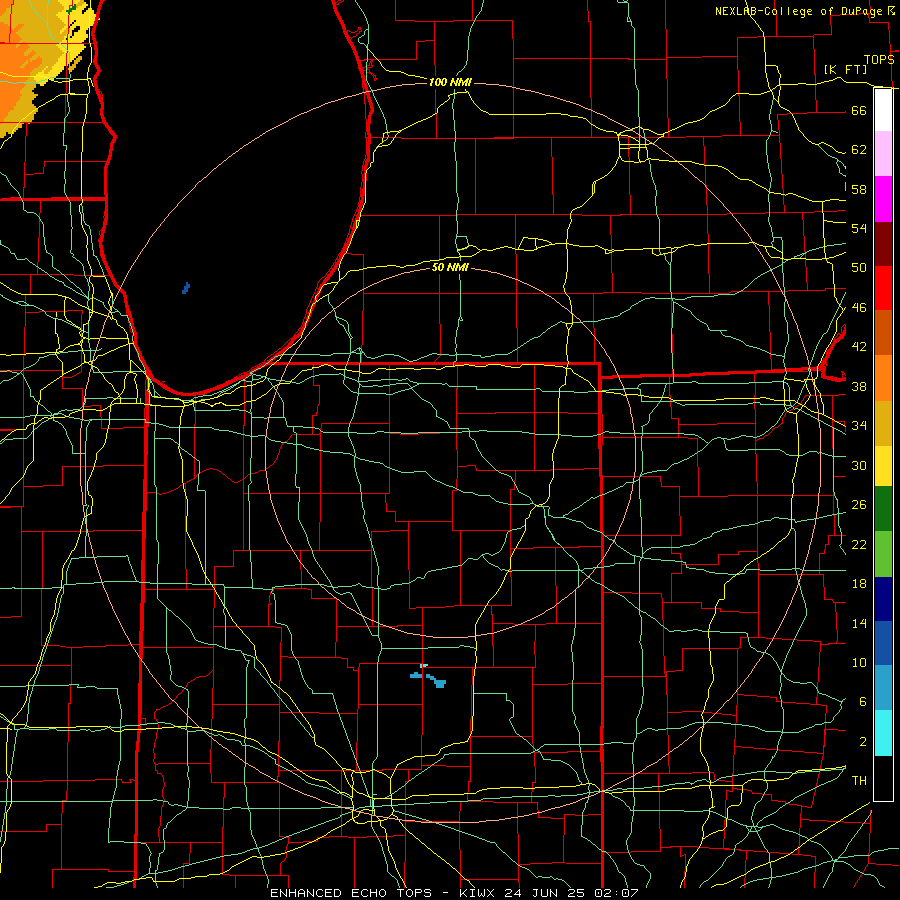Click the 'NEXLAB-College of DuPage' credit text
900x900 pixels.
tap(800, 11)
